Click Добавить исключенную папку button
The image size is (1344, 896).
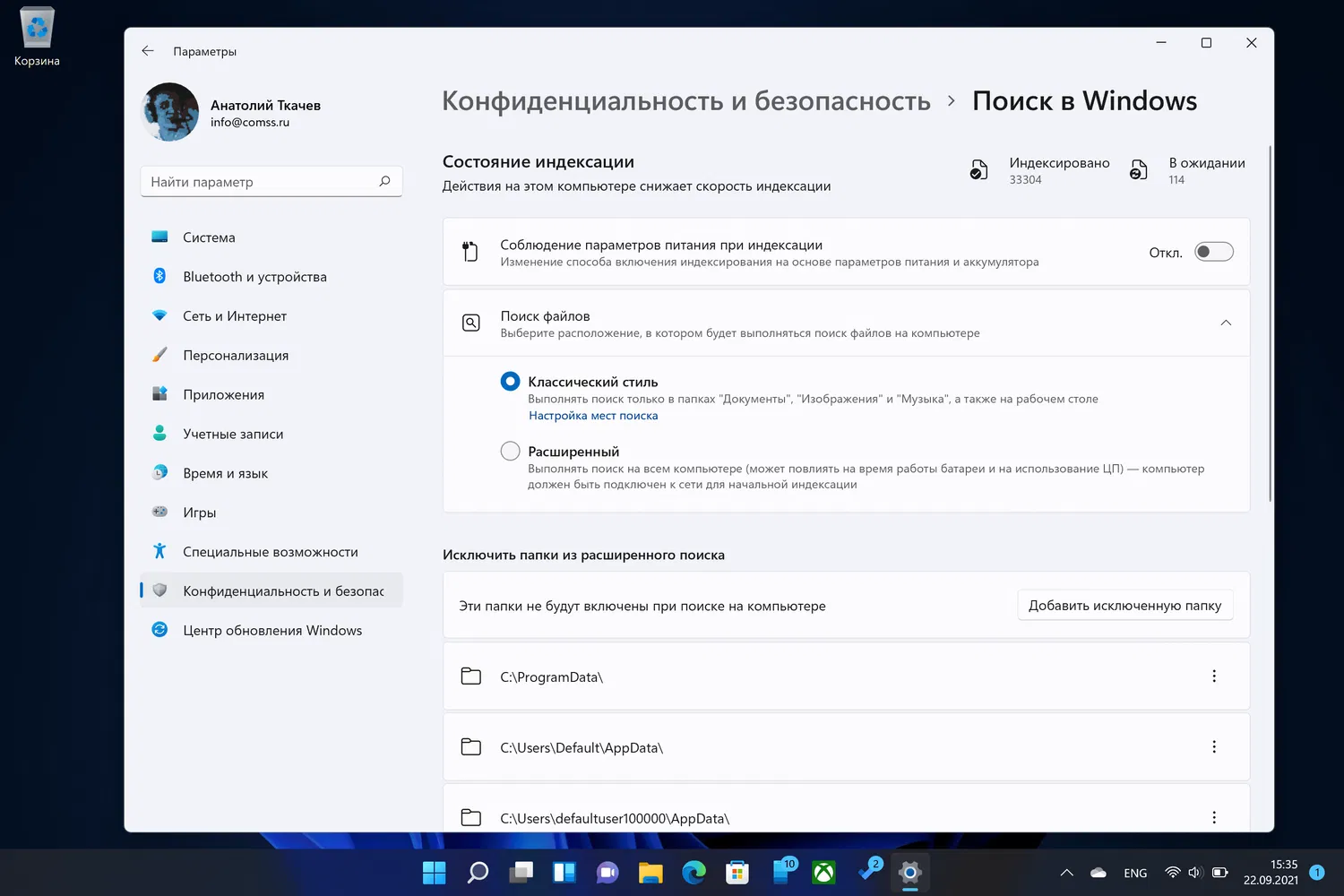[x=1124, y=606]
